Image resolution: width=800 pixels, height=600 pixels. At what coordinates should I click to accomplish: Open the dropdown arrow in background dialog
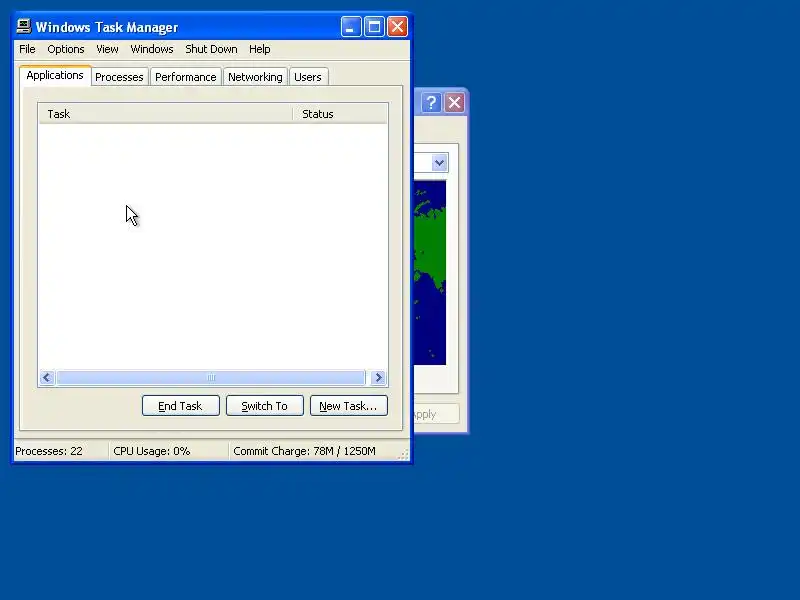[439, 163]
